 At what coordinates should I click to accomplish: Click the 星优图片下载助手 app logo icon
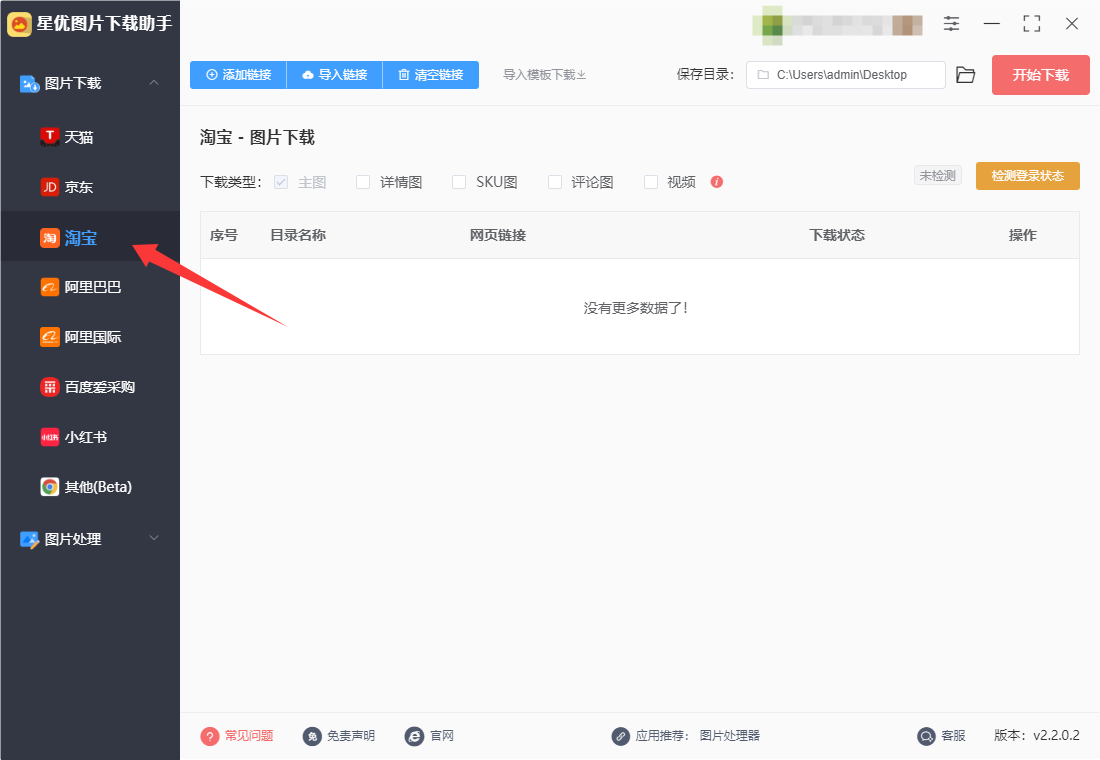19,24
